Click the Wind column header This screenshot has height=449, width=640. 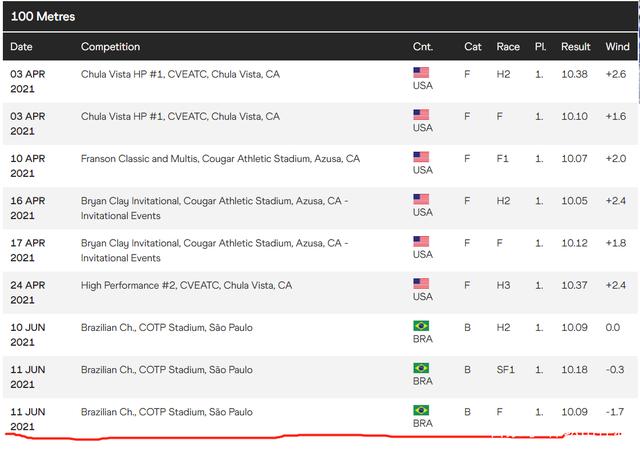(x=617, y=47)
